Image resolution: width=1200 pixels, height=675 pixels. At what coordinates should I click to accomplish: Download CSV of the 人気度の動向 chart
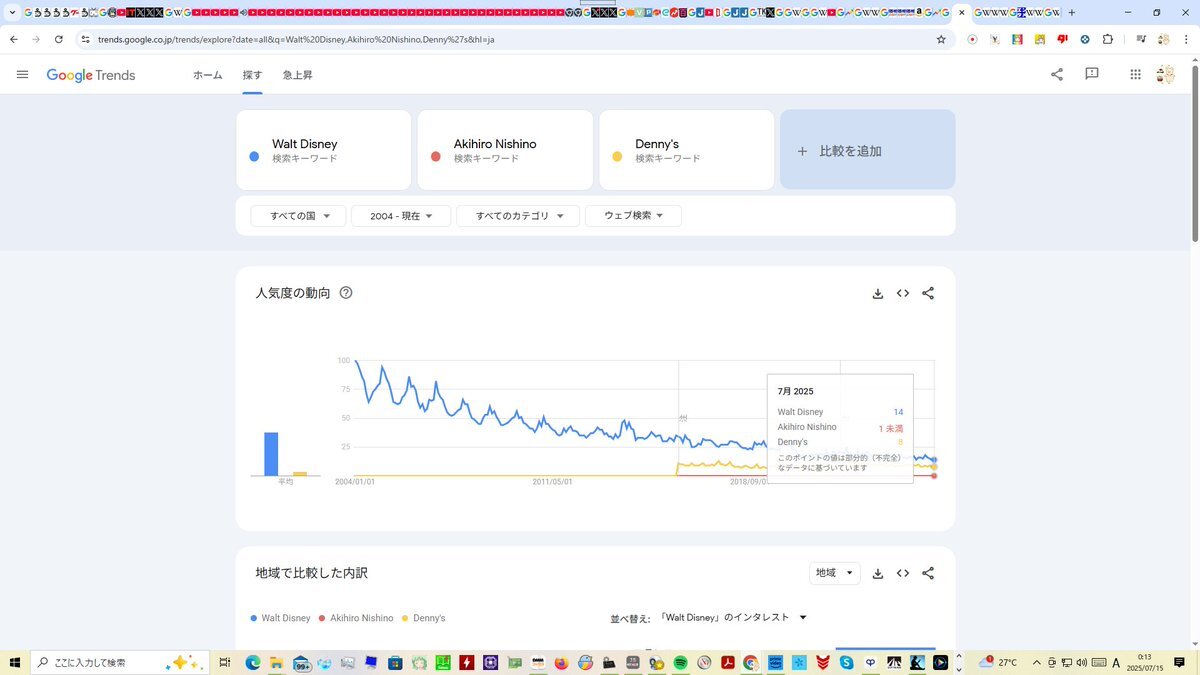[878, 293]
